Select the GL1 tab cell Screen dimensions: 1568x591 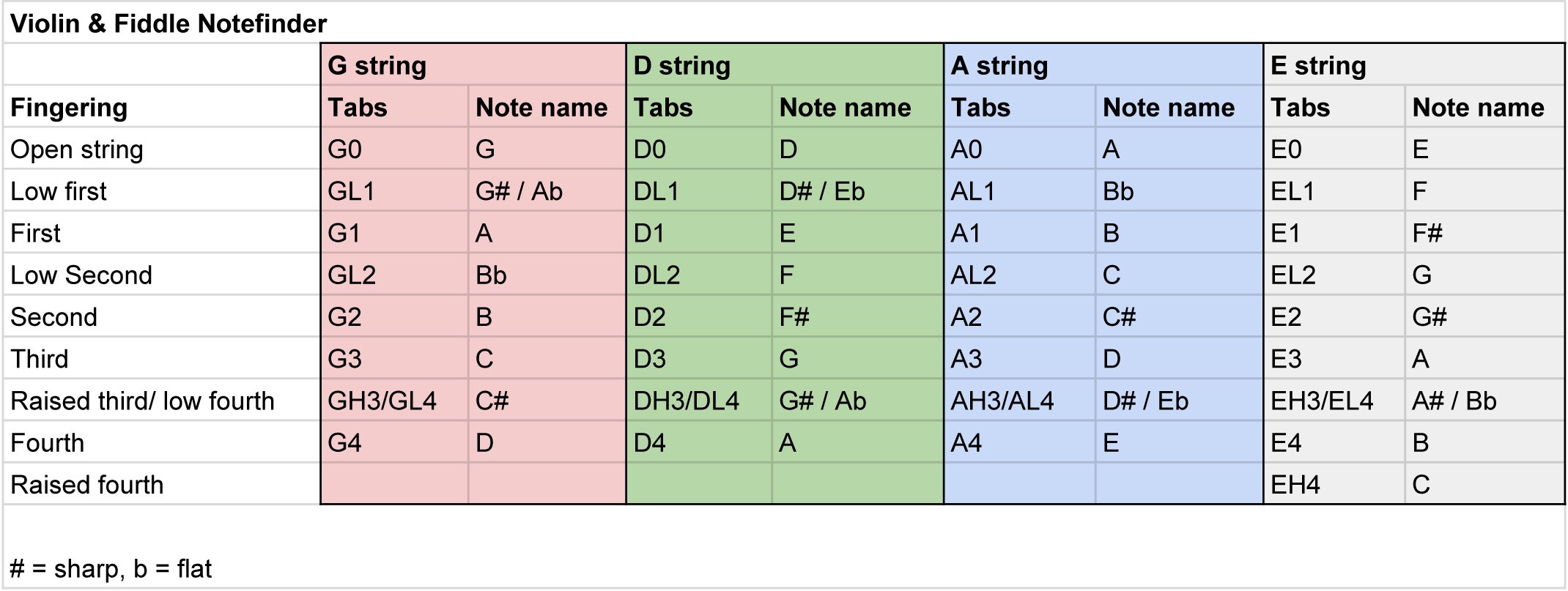click(x=395, y=191)
